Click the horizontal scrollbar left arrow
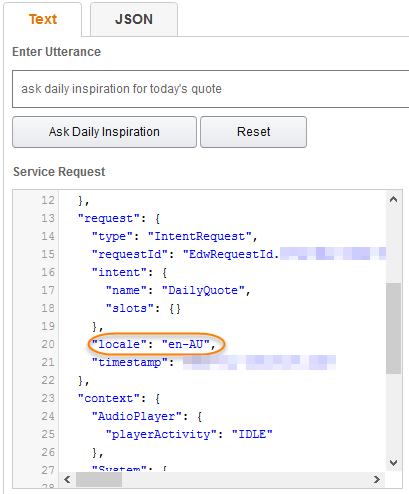Screen dimensions: 409x494 (67, 480)
